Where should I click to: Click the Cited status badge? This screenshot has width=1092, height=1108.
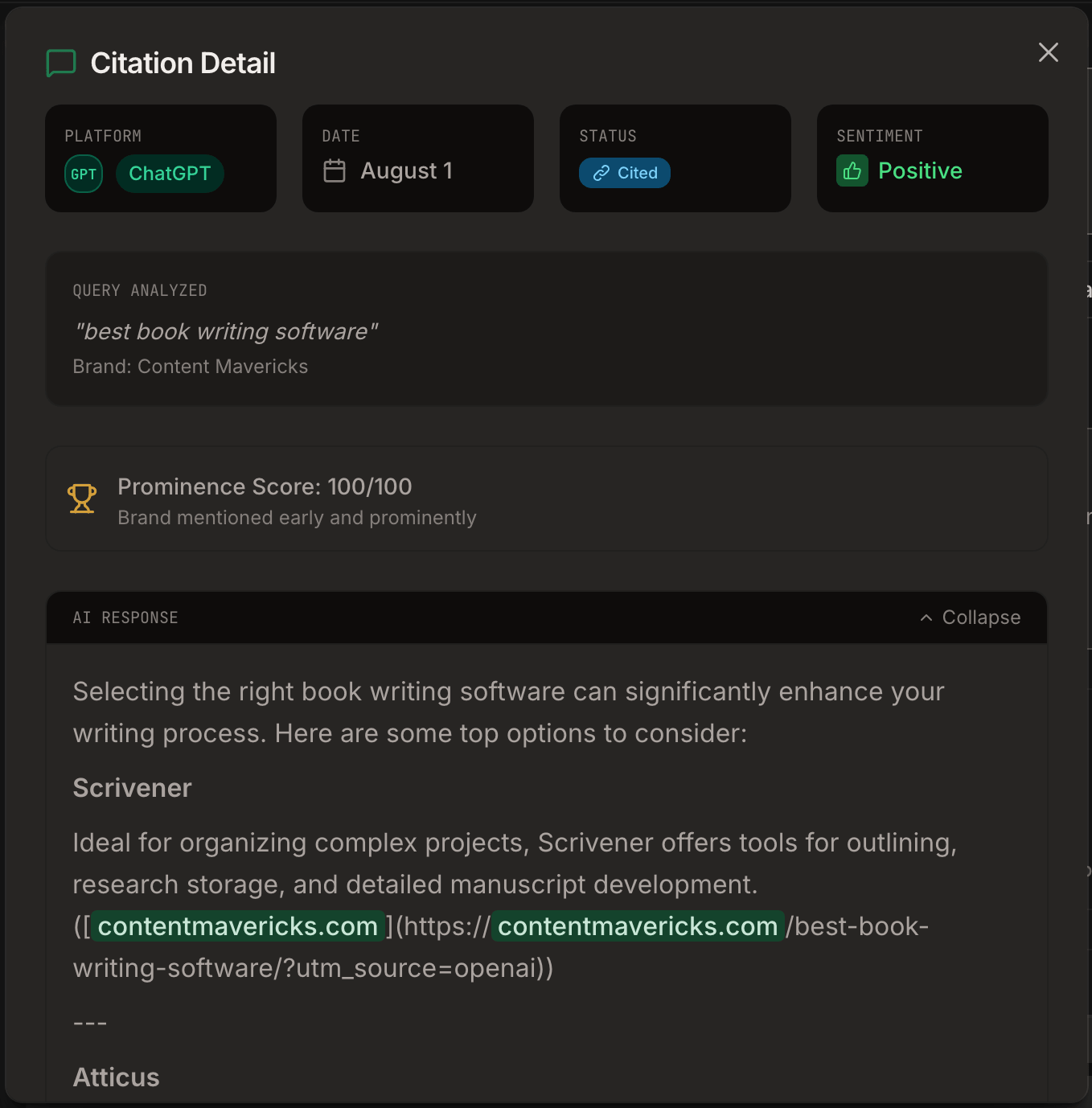tap(625, 173)
